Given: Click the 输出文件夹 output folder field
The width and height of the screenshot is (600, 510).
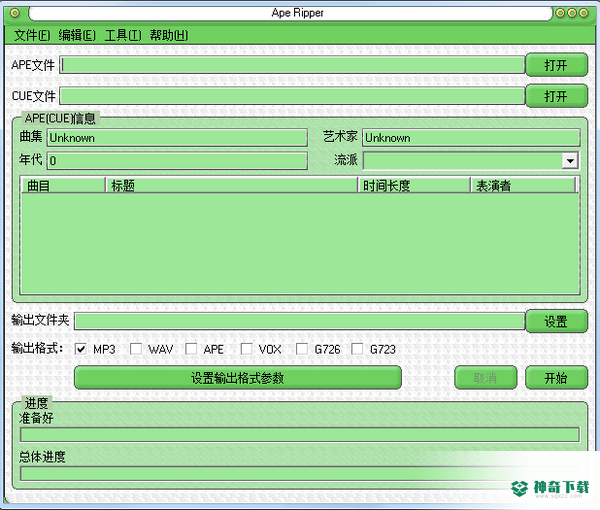Looking at the screenshot, I should pos(299,321).
